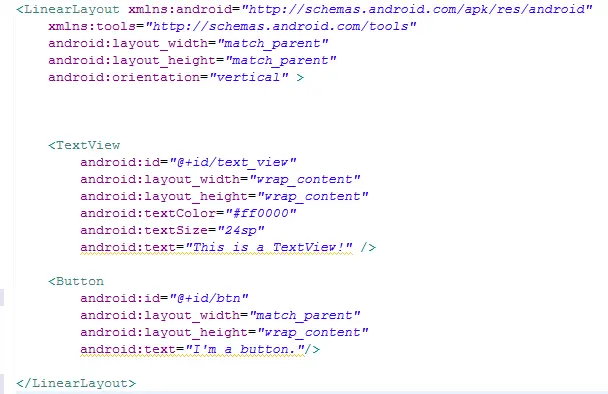
Task: Place cursor in LinearLayout layout_width="match_parent"
Action: click(188, 43)
